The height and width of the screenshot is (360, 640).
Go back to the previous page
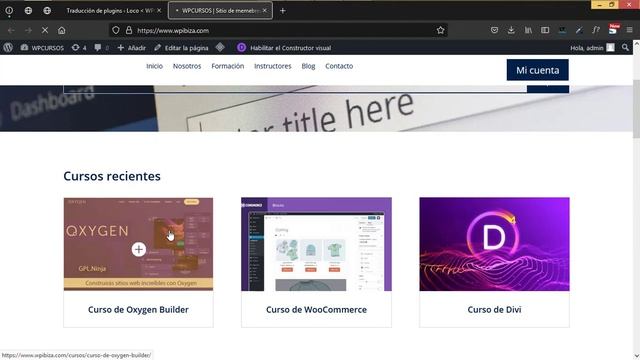tap(11, 30)
